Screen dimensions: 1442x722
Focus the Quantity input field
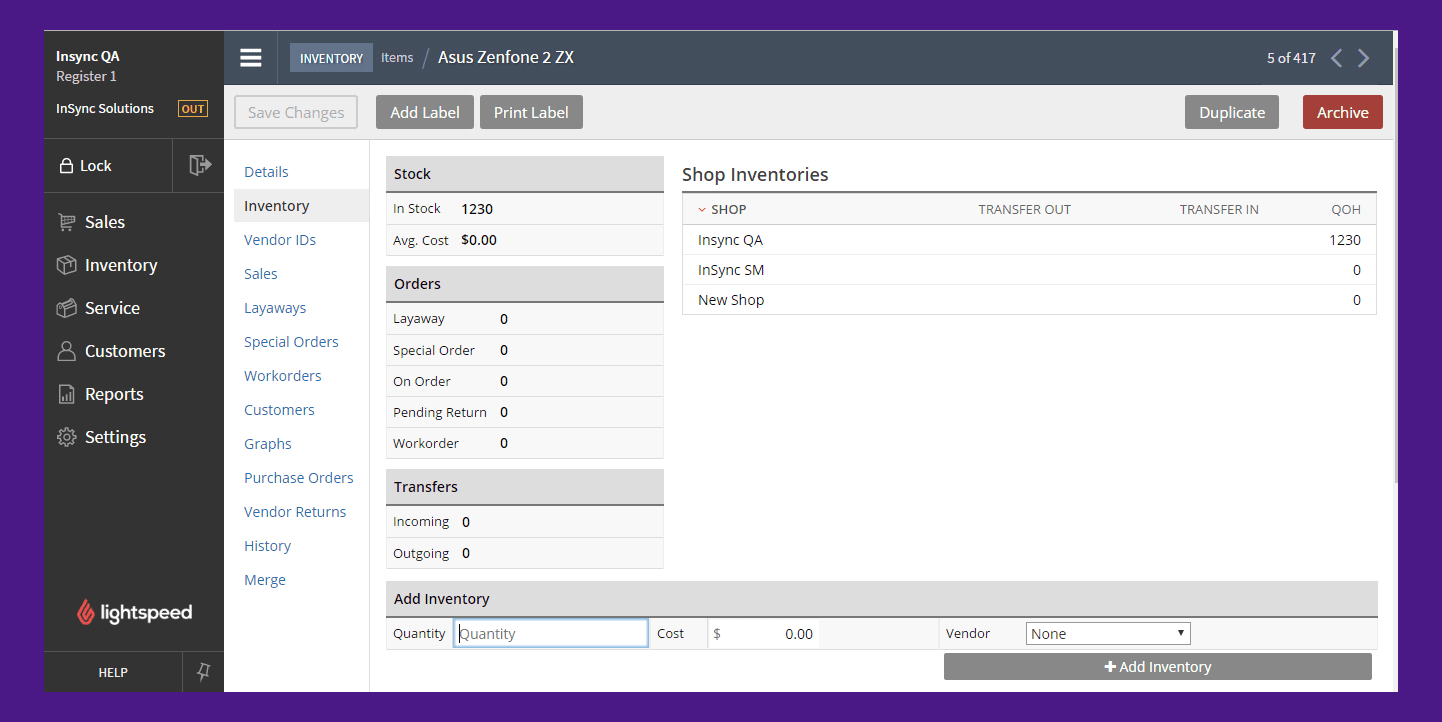point(551,633)
